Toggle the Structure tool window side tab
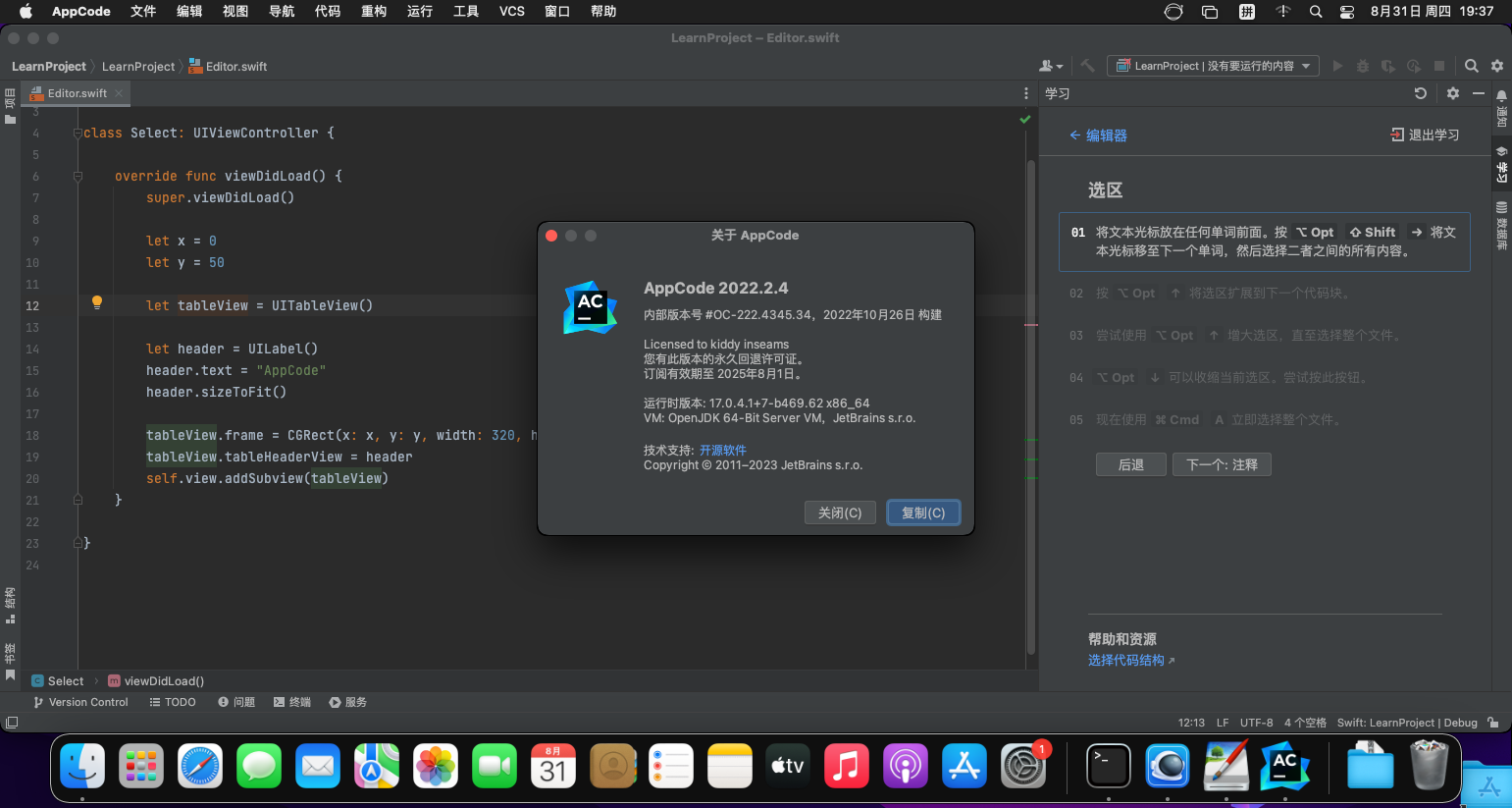This screenshot has width=1512, height=808. (x=10, y=606)
